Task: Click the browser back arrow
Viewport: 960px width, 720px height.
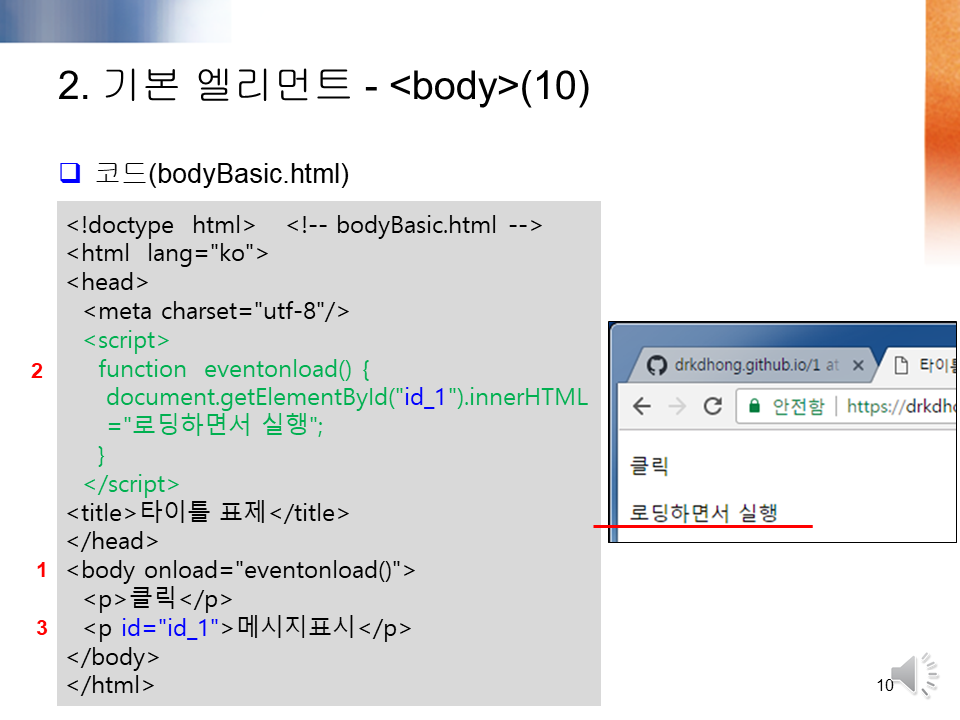Action: pyautogui.click(x=642, y=406)
